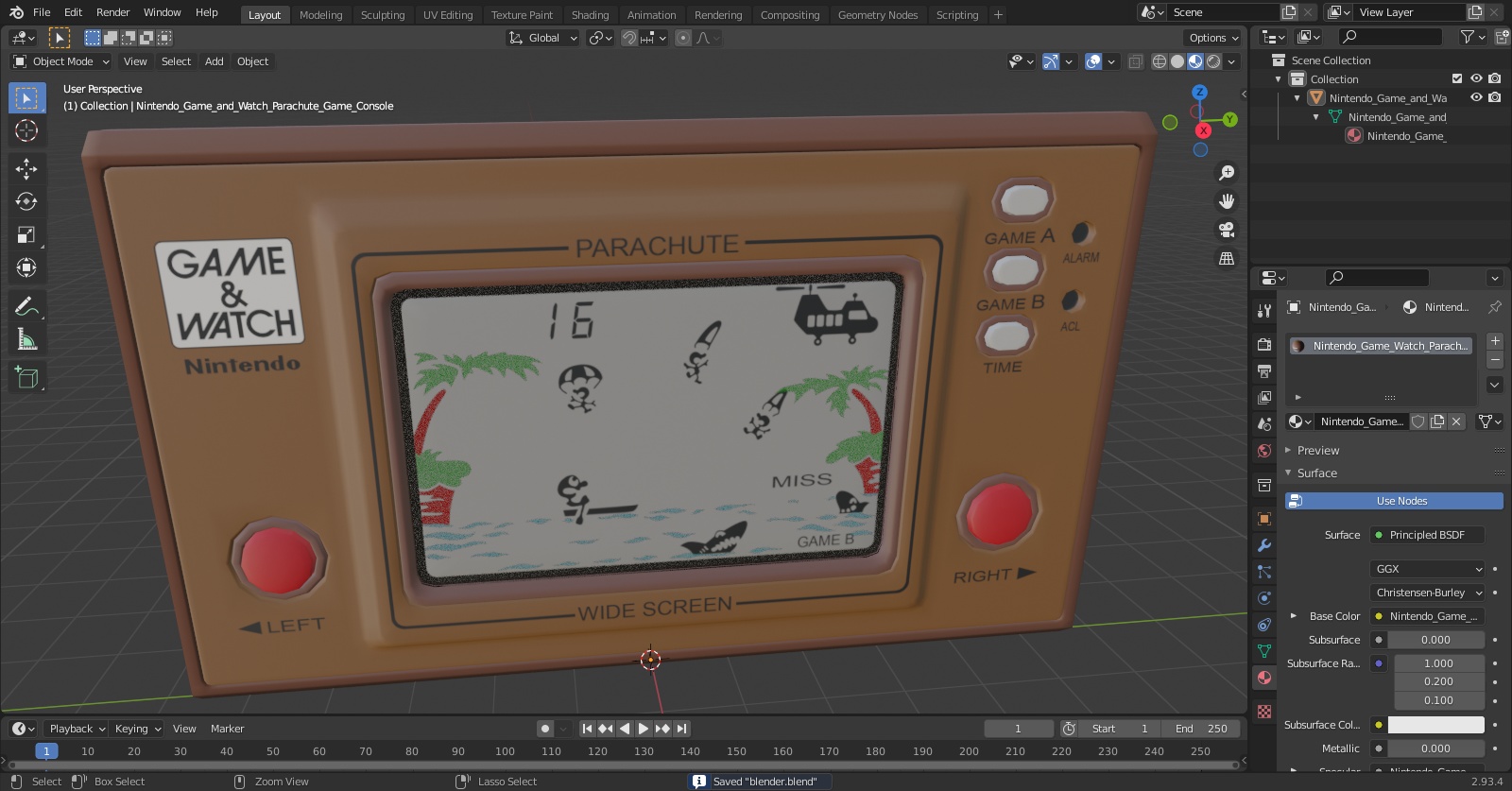Open the Keying dropdown in timeline
The image size is (1512, 791).
(138, 729)
